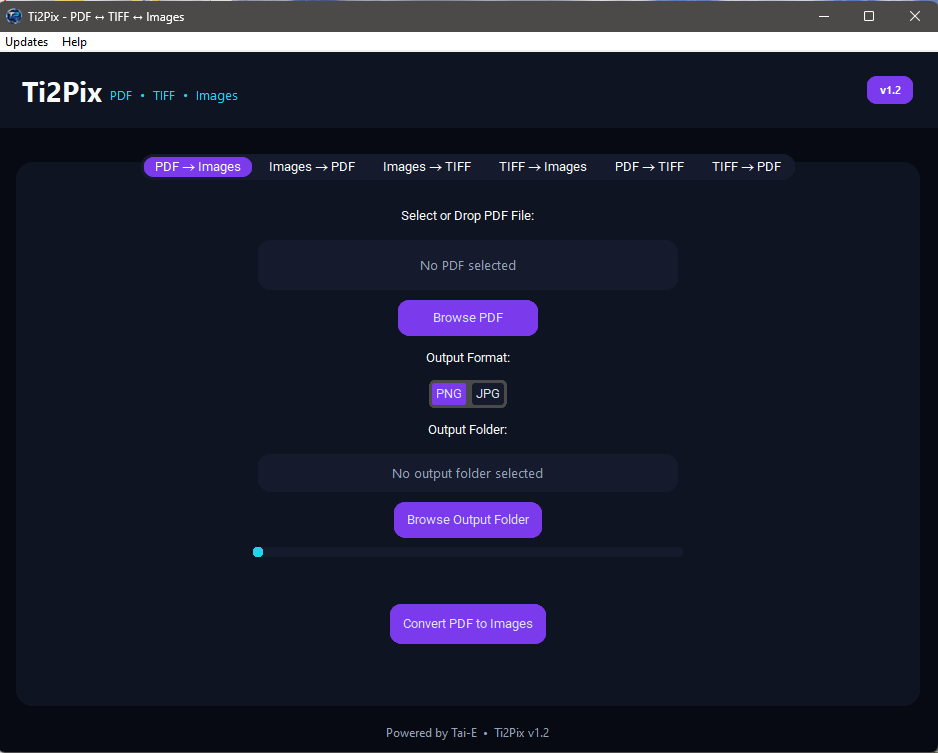Screen dimensions: 938x753
Task: Choose the TIFF → PDF tab
Action: coord(746,167)
